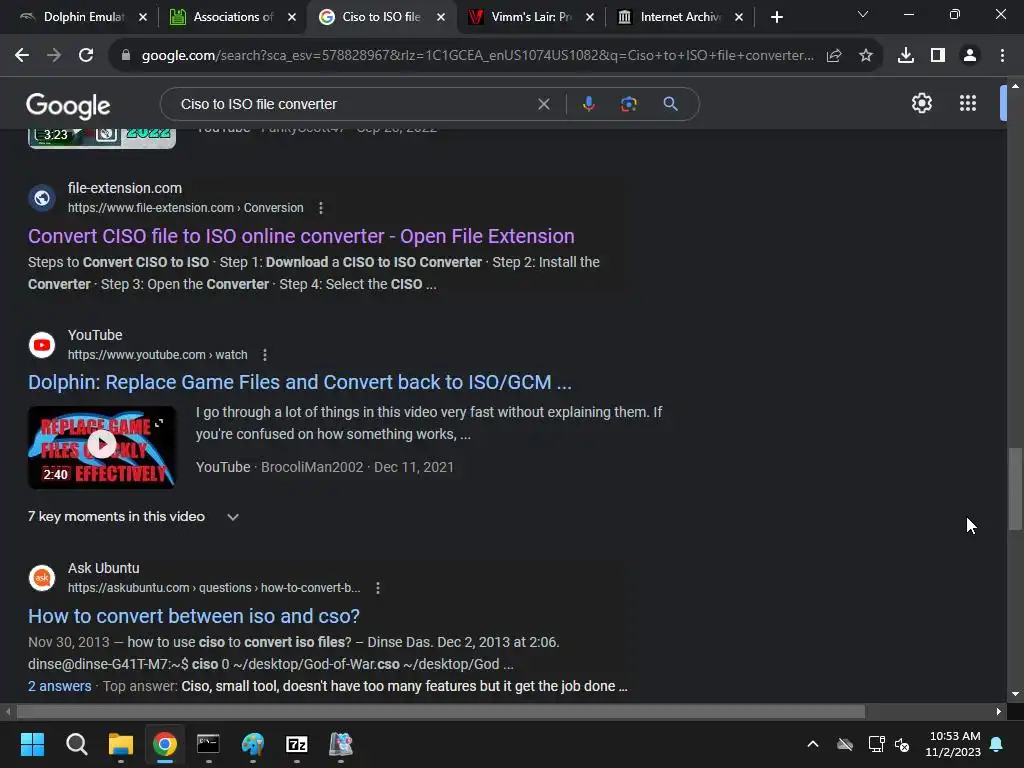
Task: Switch to the Vimm's Lair tab
Action: 531,17
